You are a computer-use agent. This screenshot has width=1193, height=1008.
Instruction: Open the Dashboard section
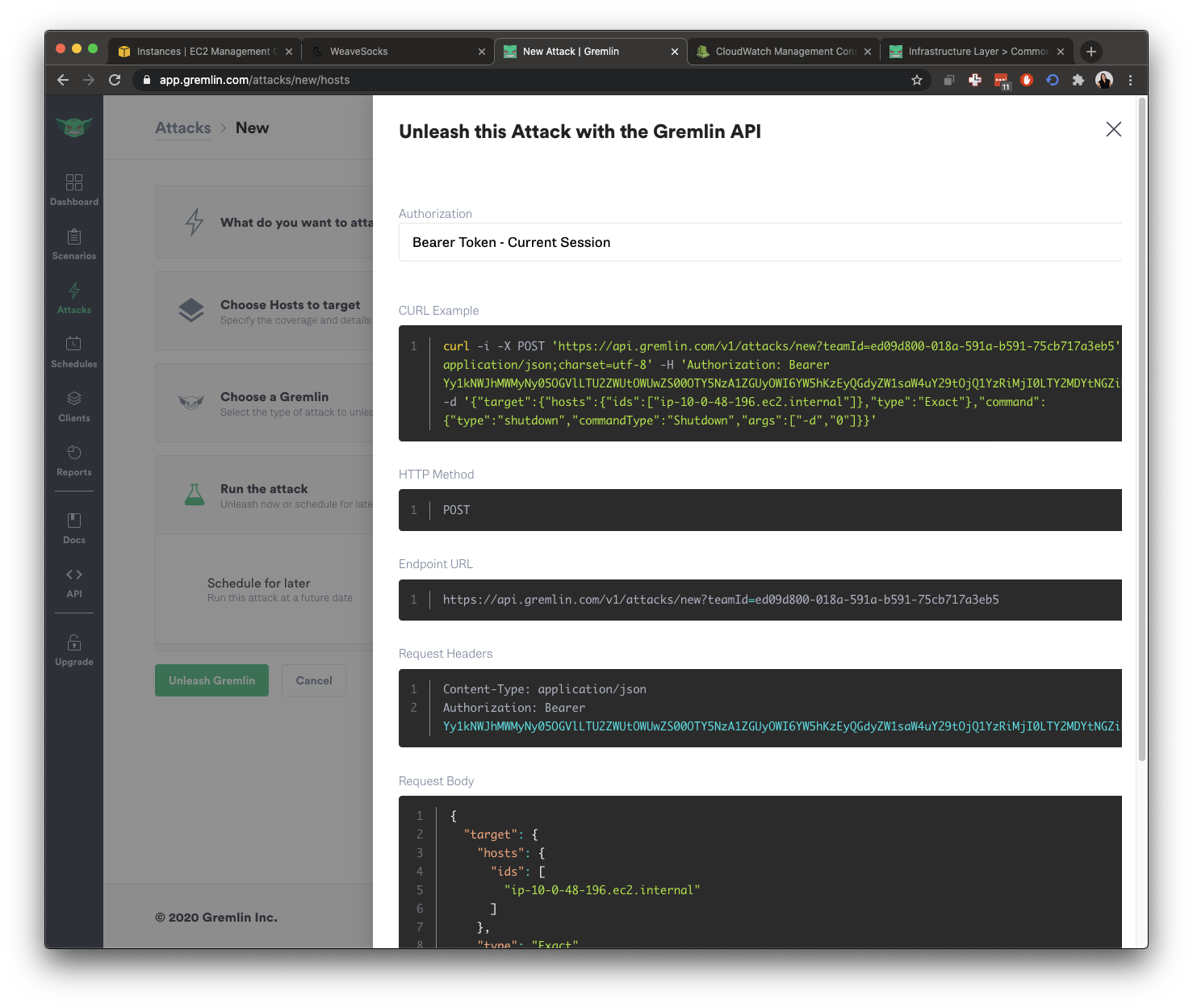pos(74,190)
